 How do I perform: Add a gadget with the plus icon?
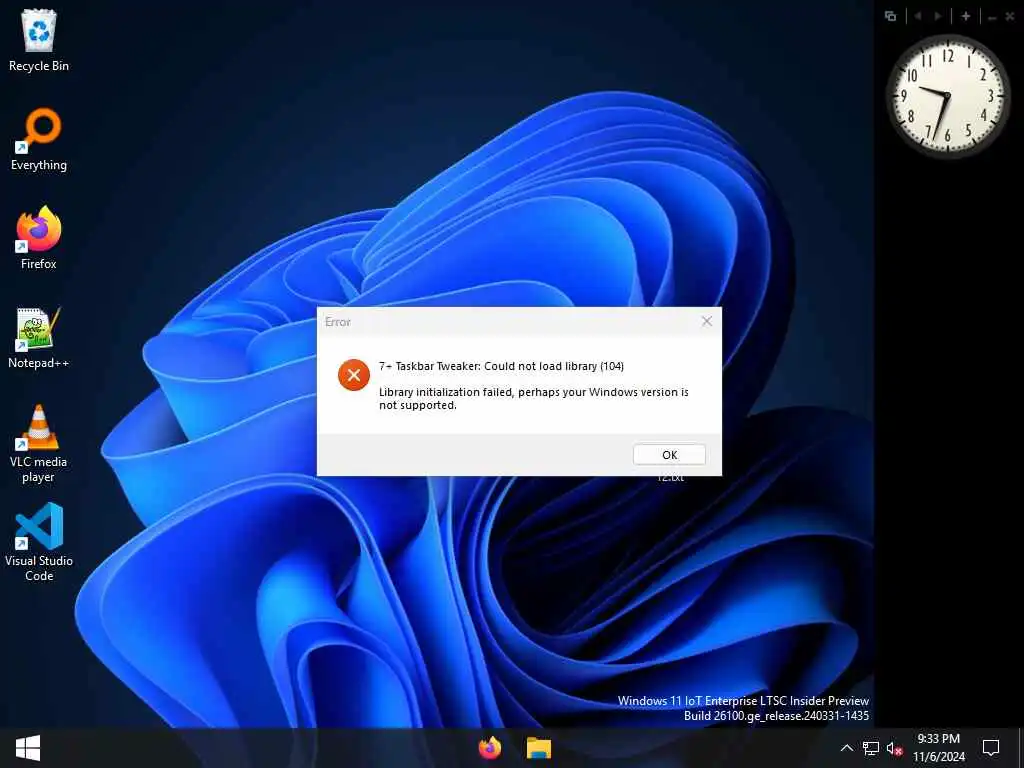(x=966, y=16)
